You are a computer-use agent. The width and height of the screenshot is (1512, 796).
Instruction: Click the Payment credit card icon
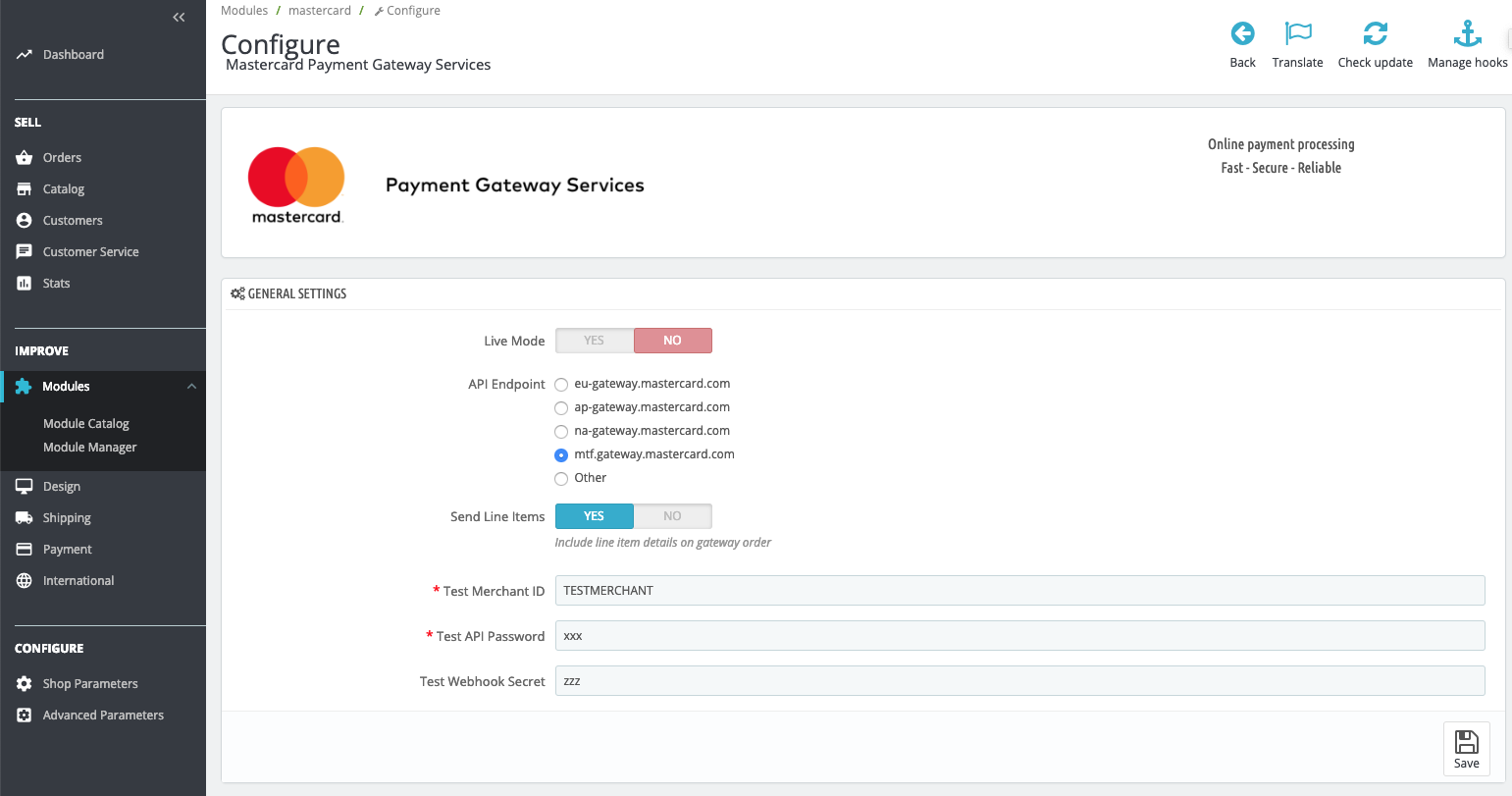click(25, 549)
